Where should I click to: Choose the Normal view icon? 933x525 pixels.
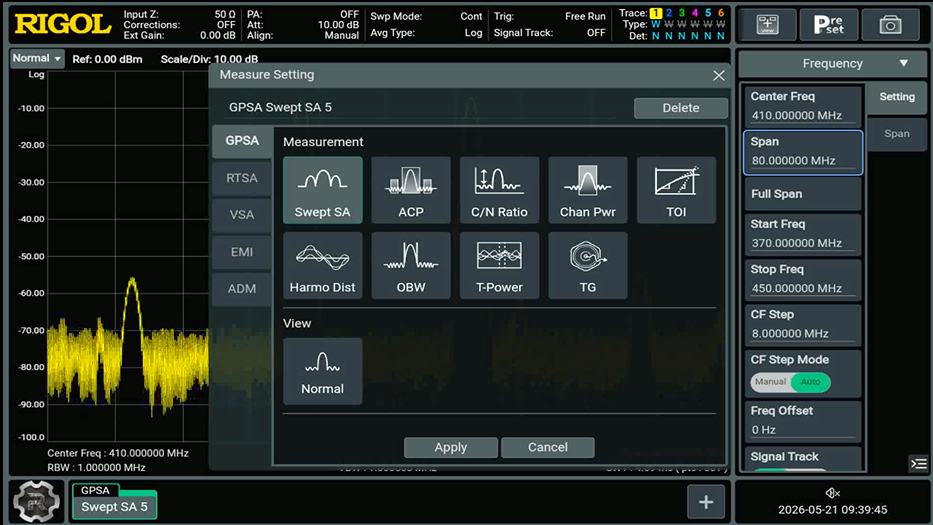point(323,371)
